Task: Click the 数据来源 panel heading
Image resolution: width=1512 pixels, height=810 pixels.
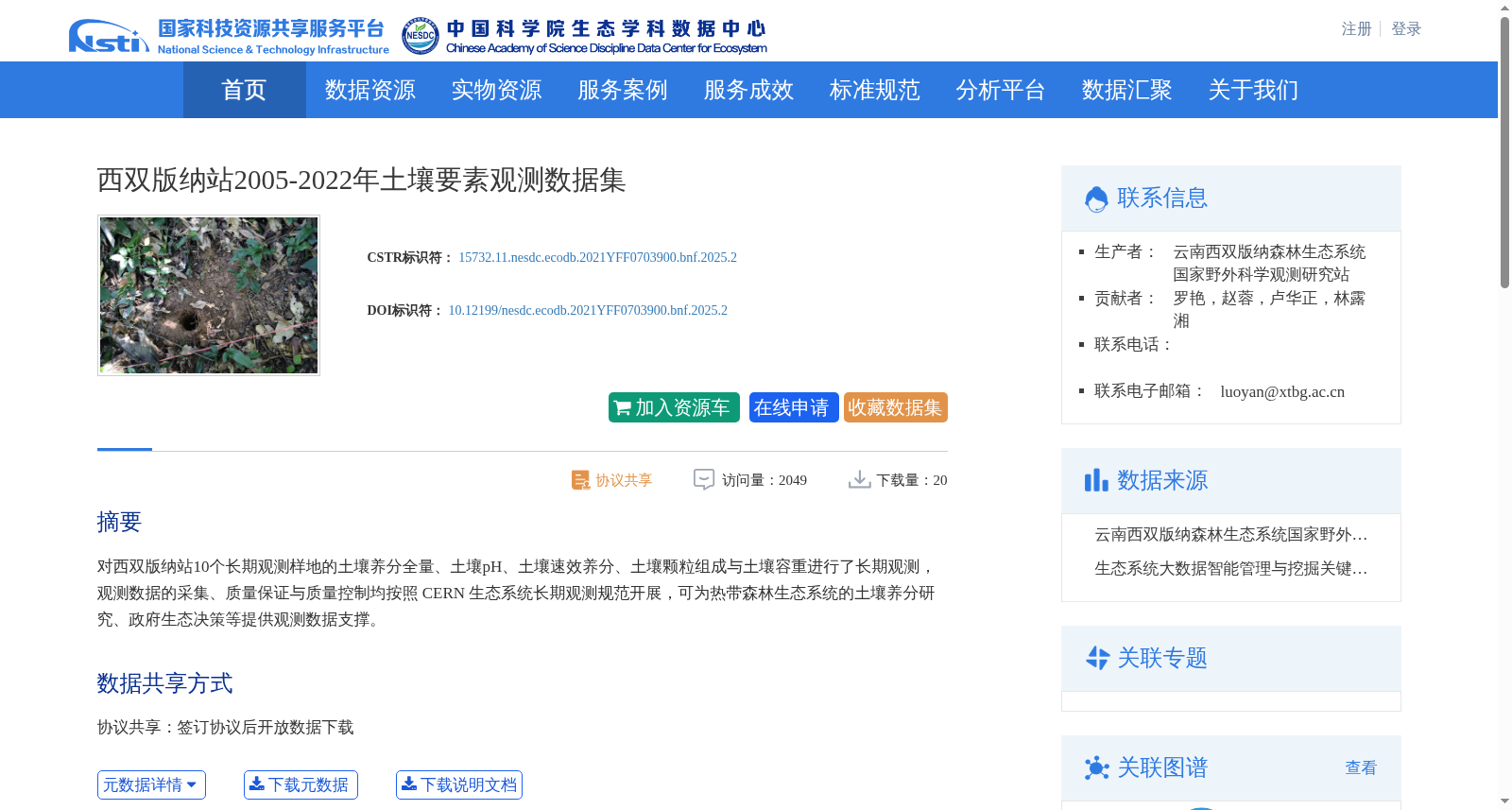Action: [x=1162, y=480]
